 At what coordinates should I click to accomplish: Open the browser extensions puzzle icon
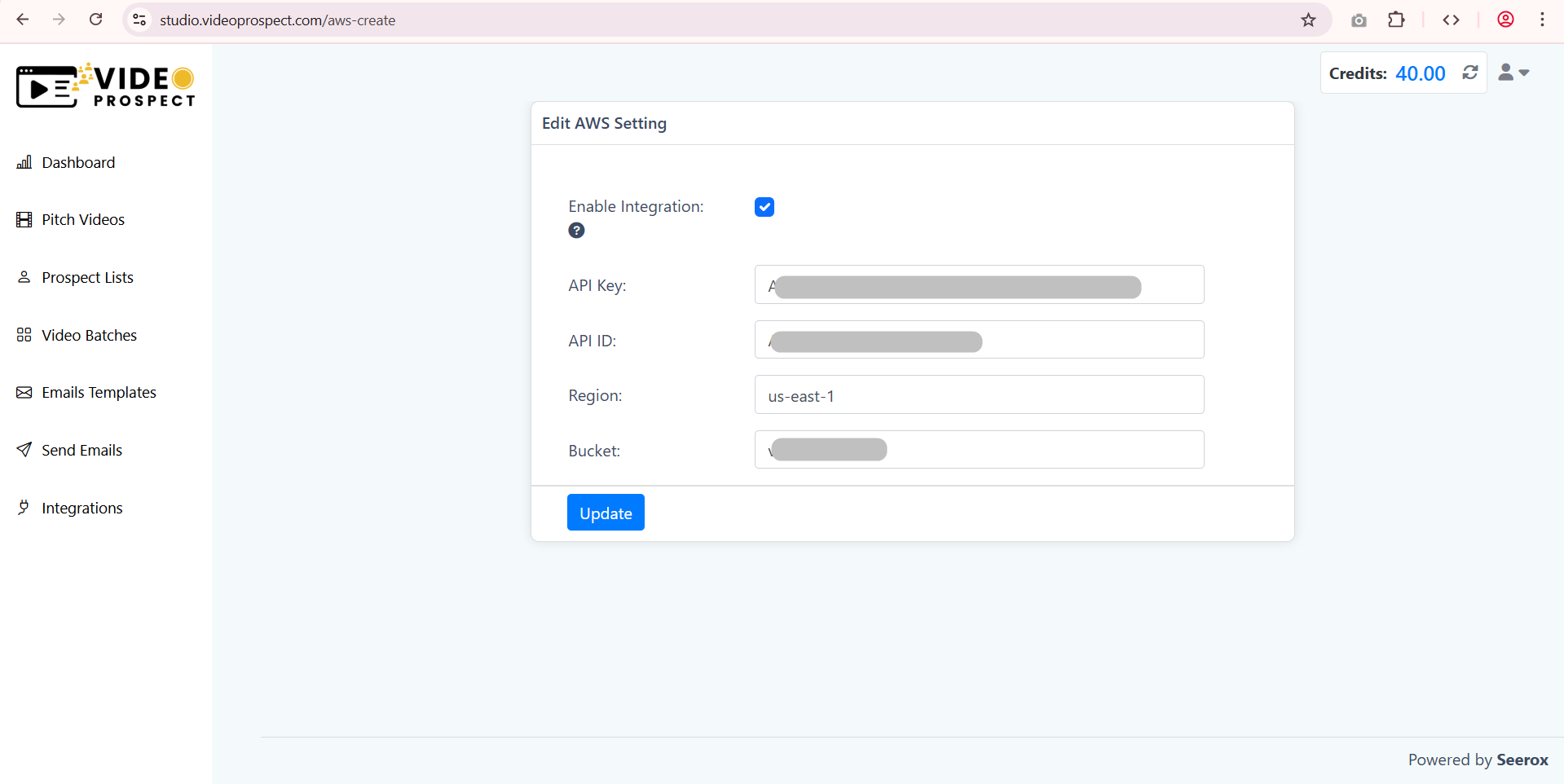1396,20
